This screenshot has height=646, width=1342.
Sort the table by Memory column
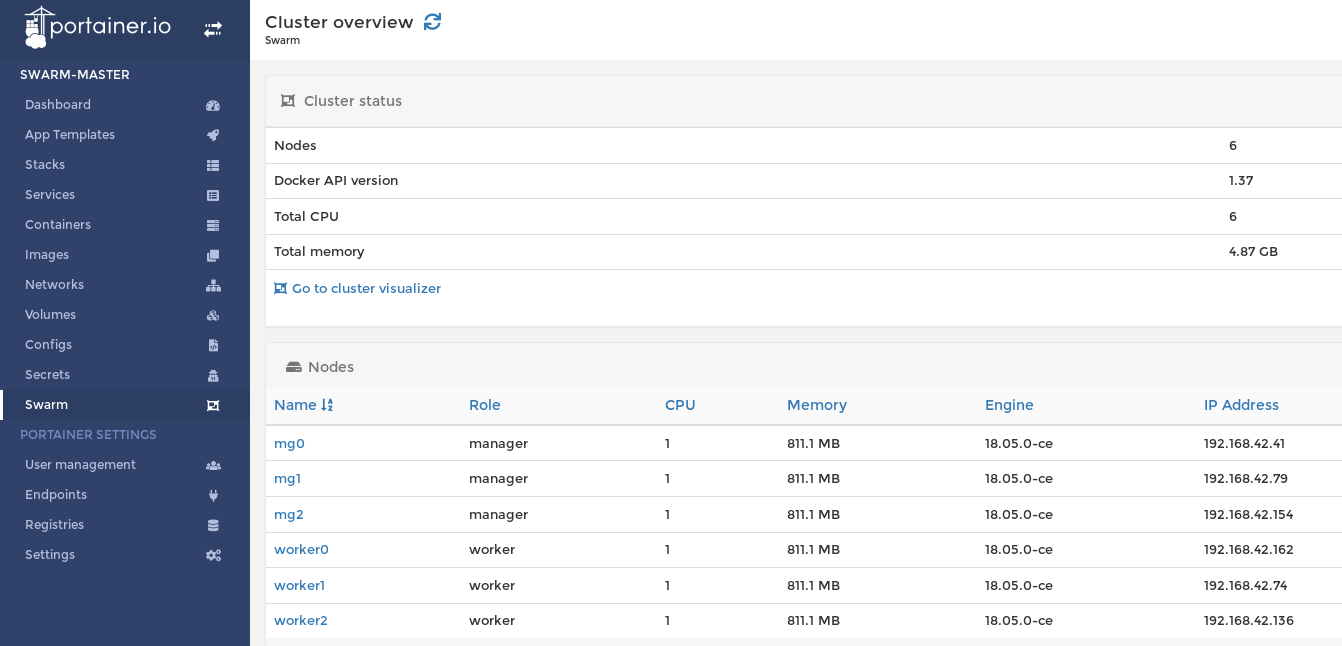pyautogui.click(x=817, y=405)
